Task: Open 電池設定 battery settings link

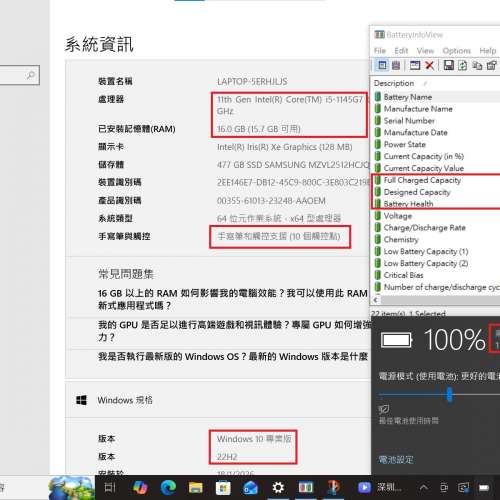Action: (396, 460)
